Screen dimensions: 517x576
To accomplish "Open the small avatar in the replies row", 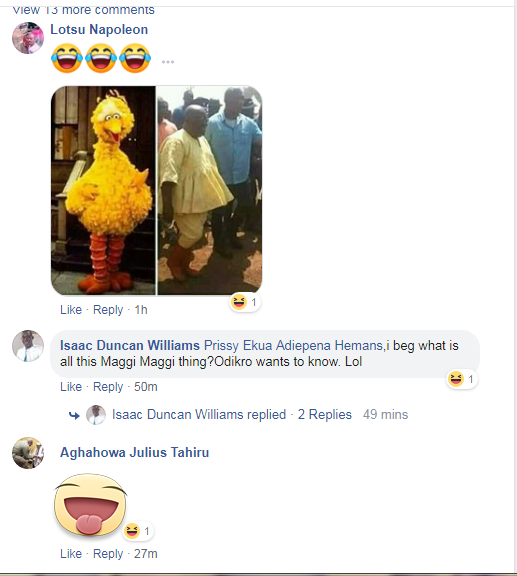I will point(96,415).
